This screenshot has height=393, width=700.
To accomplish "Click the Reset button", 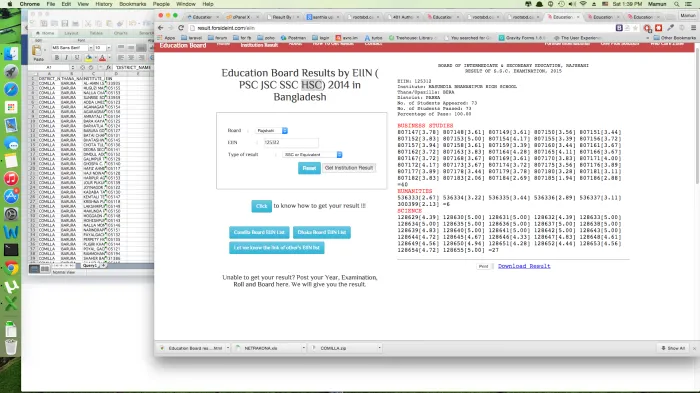I will pos(309,168).
